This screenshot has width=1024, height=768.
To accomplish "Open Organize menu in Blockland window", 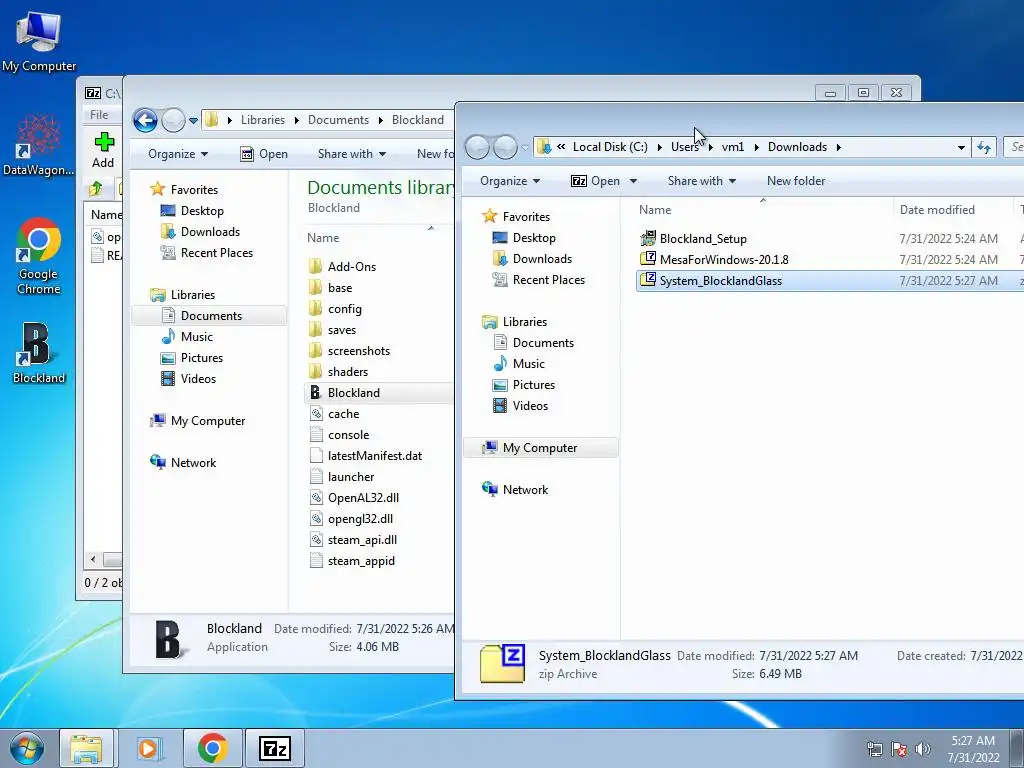I will [x=178, y=154].
